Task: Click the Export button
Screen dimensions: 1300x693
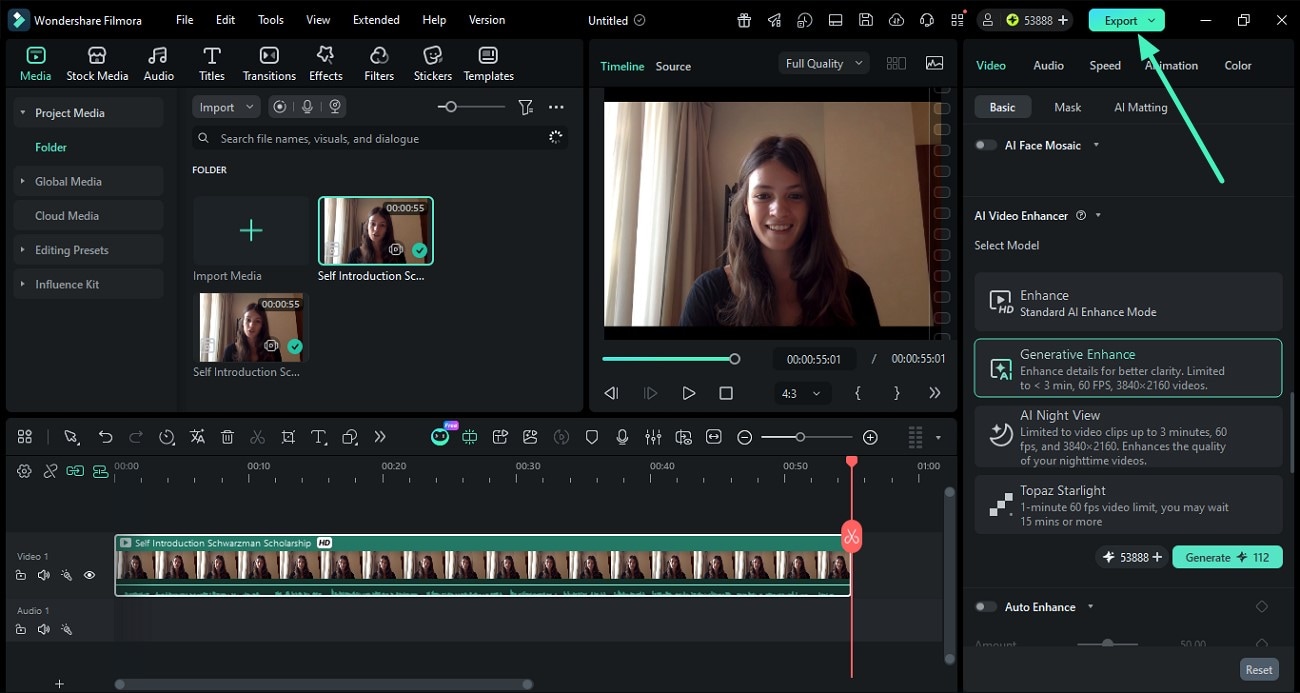Action: tap(1126, 20)
